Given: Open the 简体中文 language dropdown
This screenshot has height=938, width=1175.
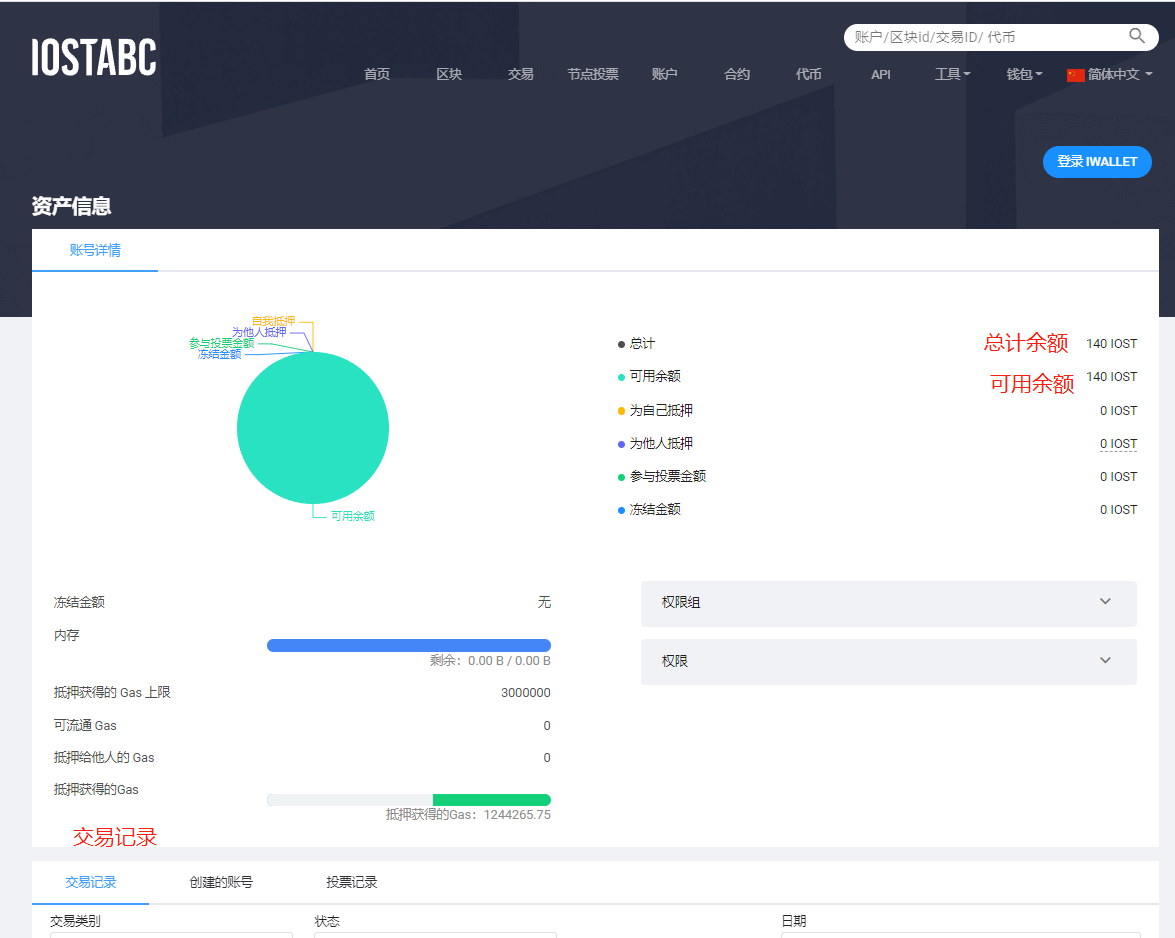Looking at the screenshot, I should (1119, 74).
